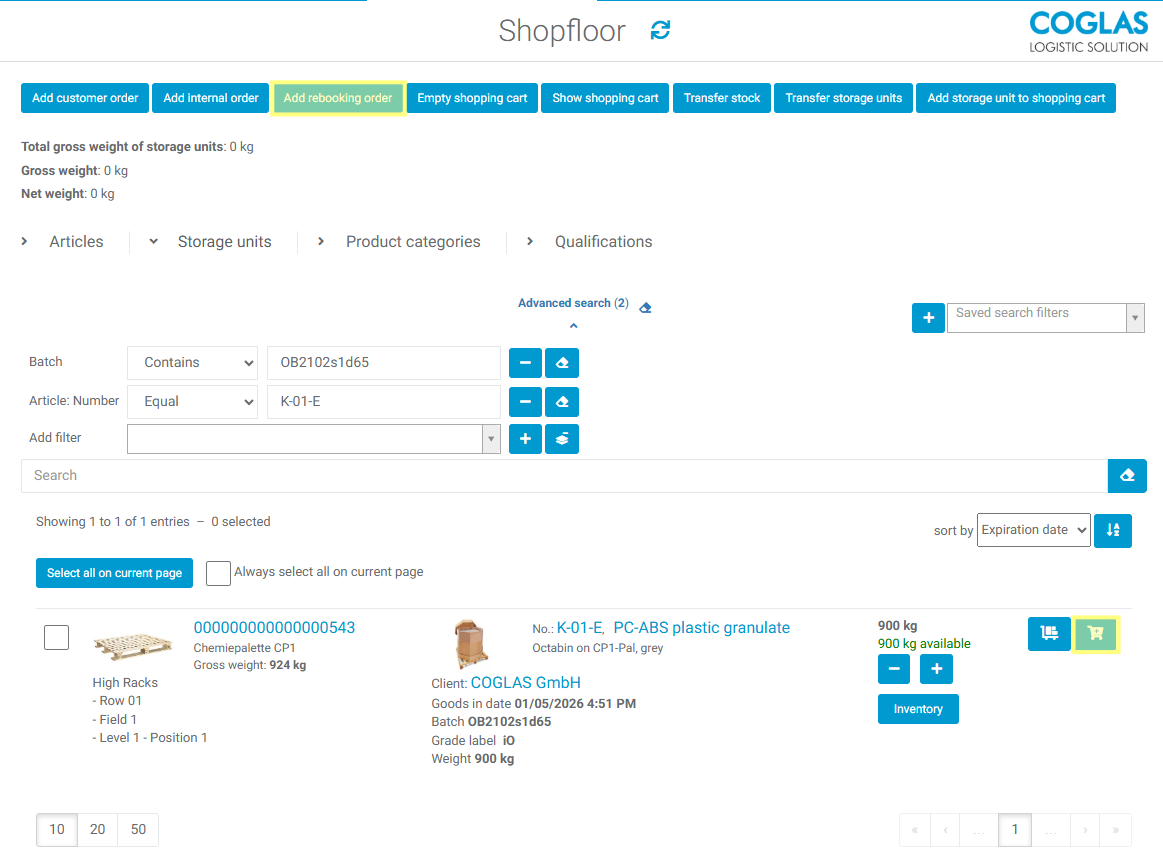Refresh the Shopfloor view

660,30
